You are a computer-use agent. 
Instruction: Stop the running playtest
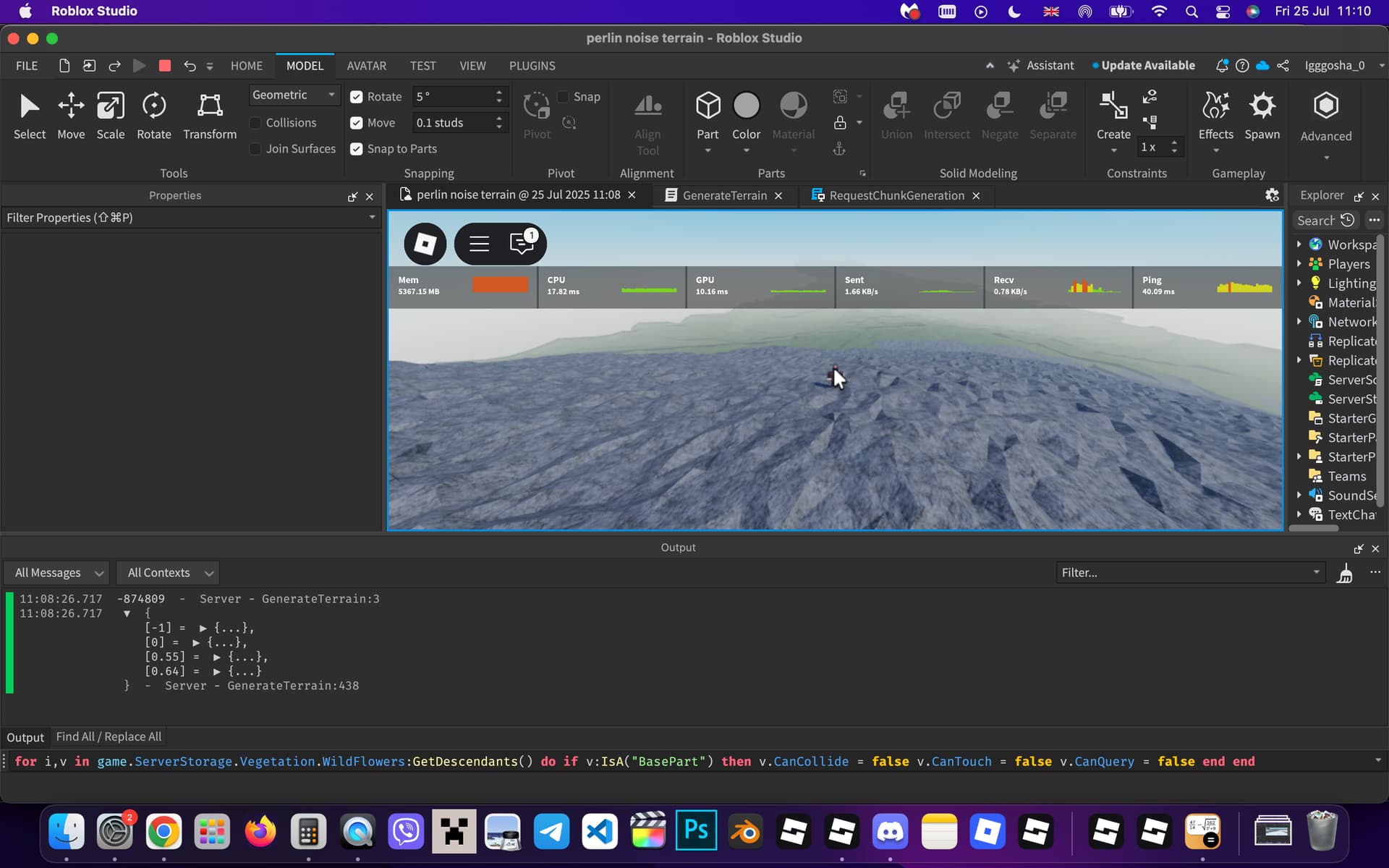click(165, 66)
